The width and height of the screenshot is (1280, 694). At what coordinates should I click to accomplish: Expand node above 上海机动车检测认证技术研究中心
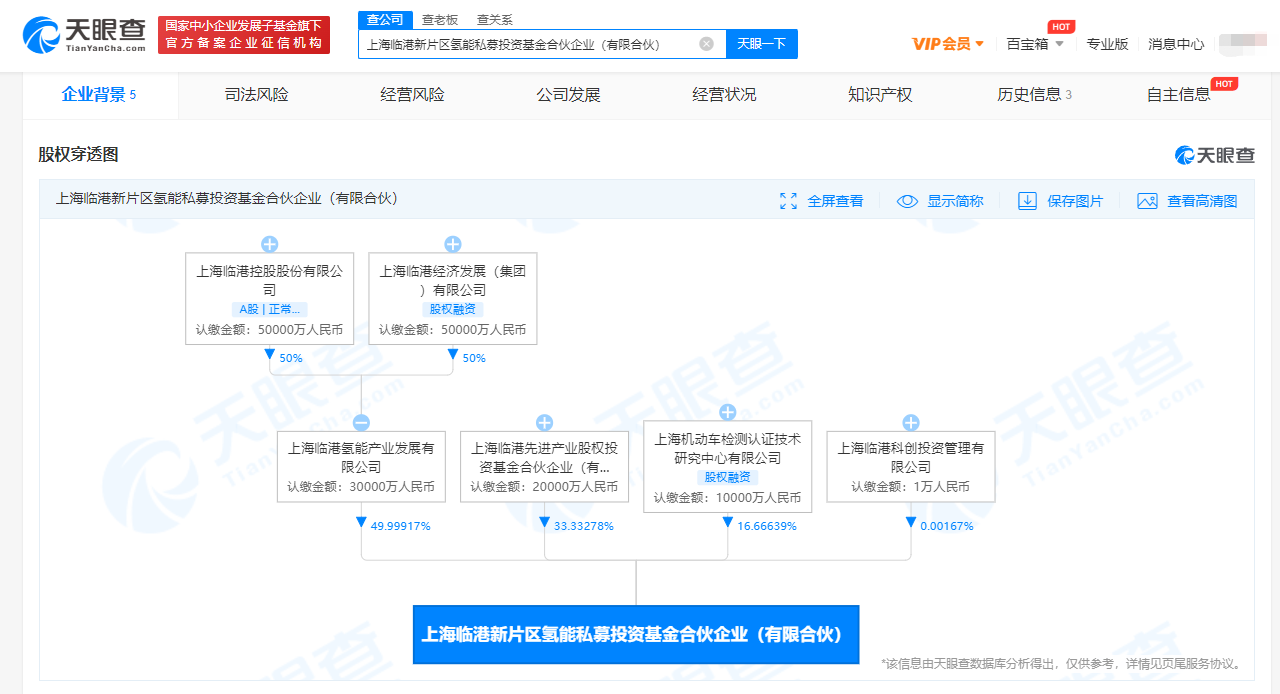point(727,412)
